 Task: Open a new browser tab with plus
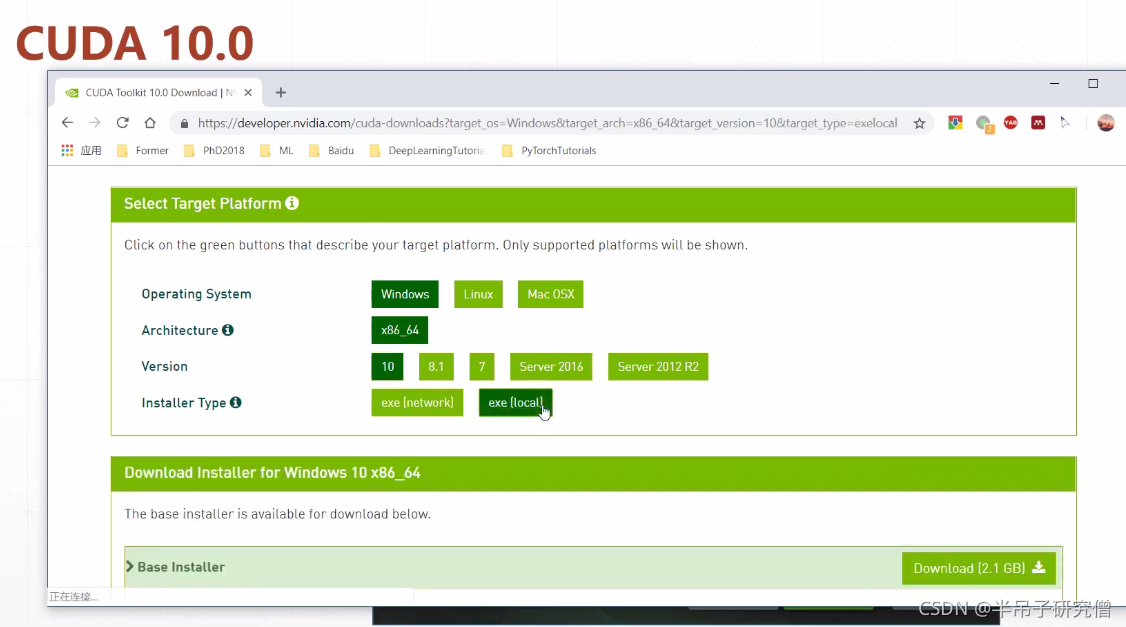(281, 93)
